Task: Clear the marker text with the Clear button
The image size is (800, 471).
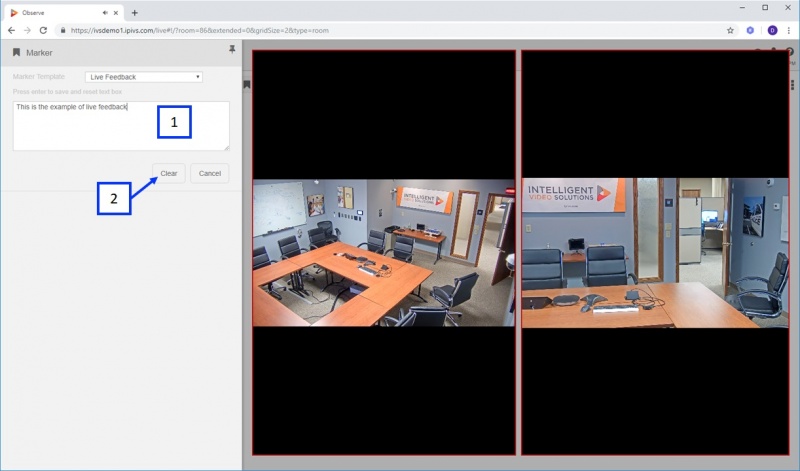Action: point(168,173)
